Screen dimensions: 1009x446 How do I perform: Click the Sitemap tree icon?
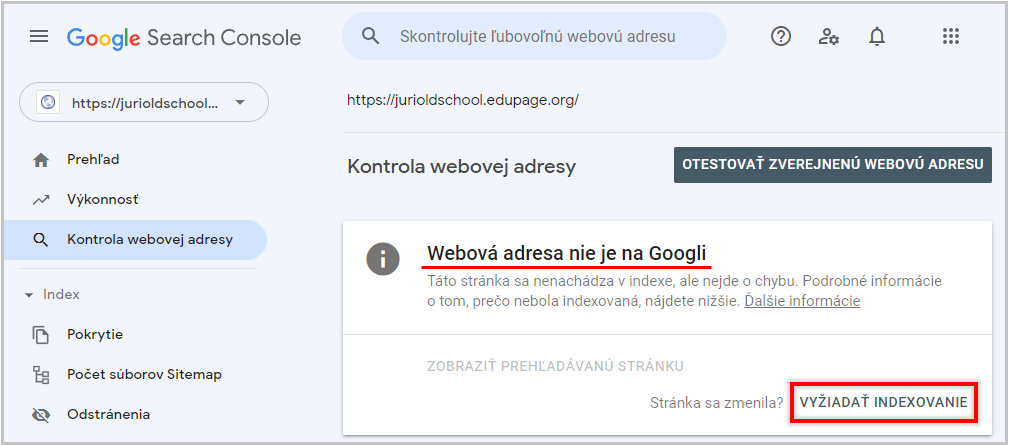click(41, 375)
